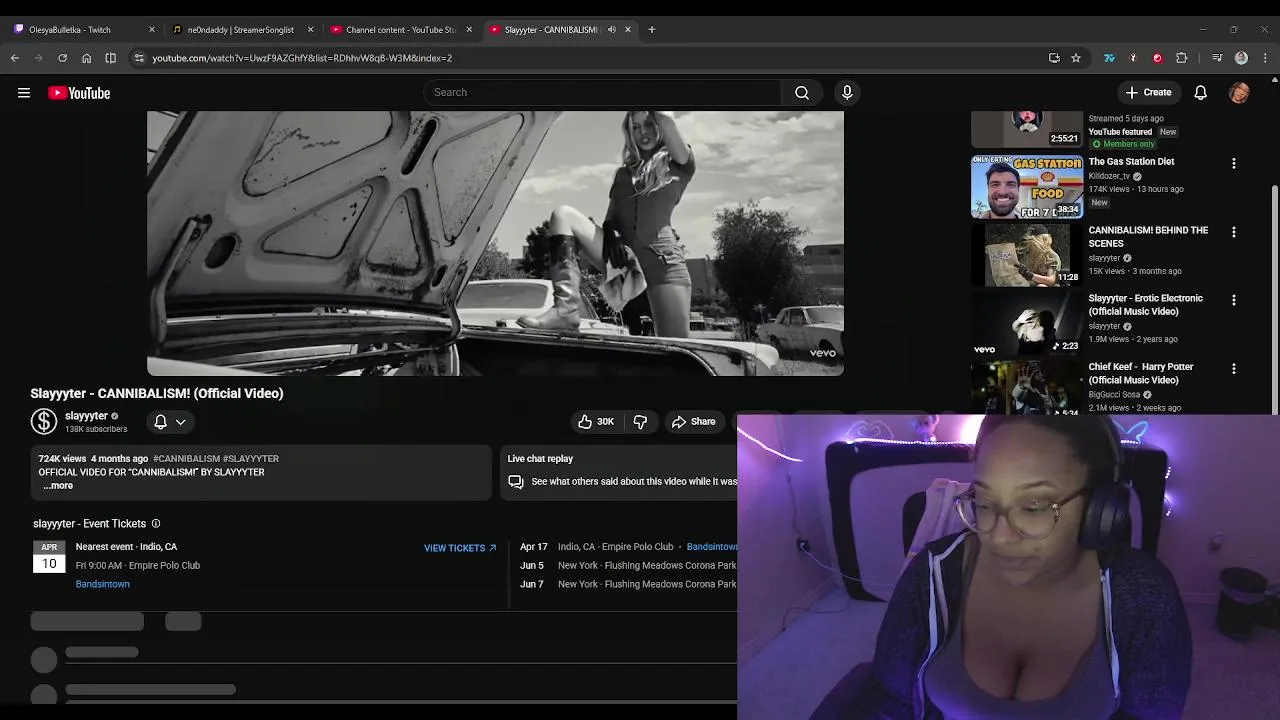1280x720 pixels.
Task: Open more options for The Gas Station Diet
Action: (1234, 163)
